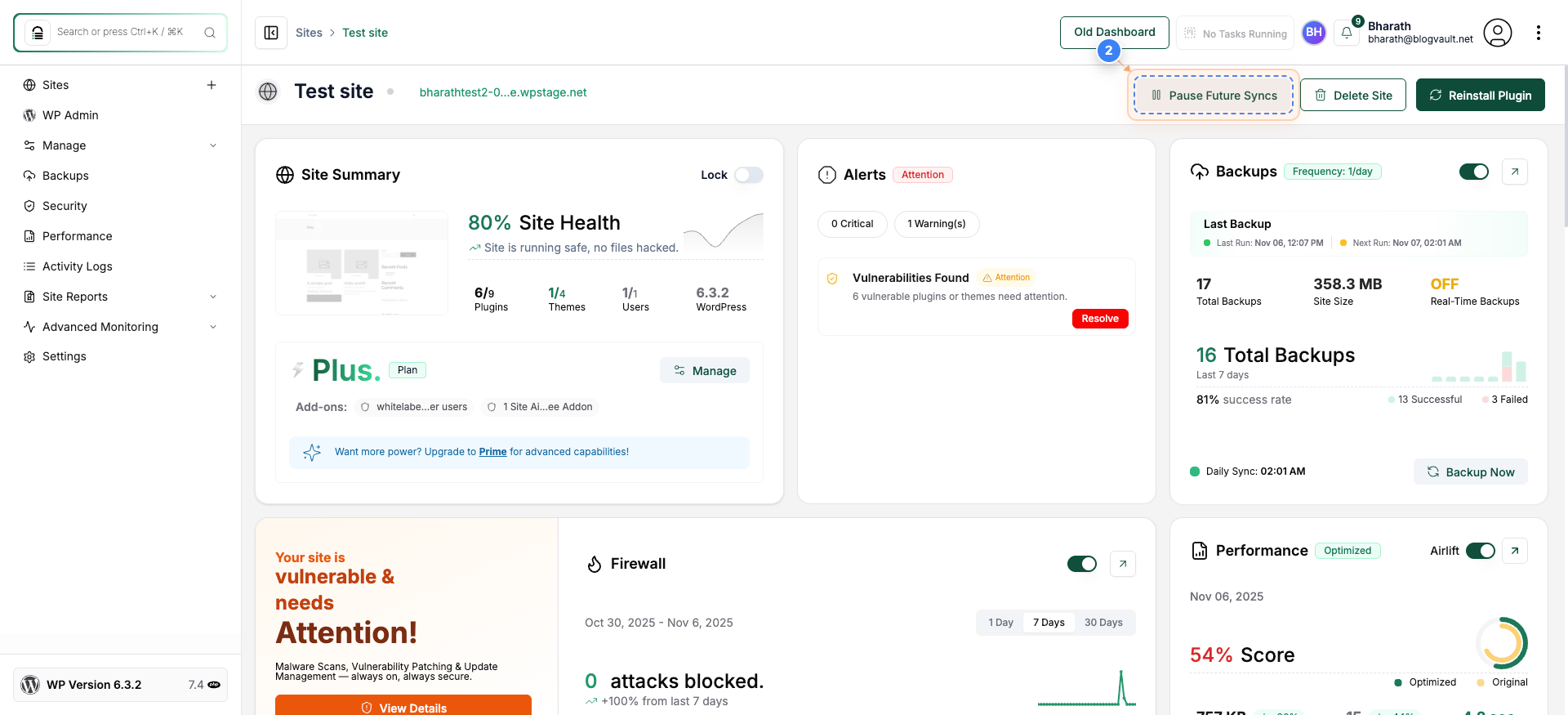Click the Delete Site button
The image size is (1568, 715).
(x=1353, y=95)
